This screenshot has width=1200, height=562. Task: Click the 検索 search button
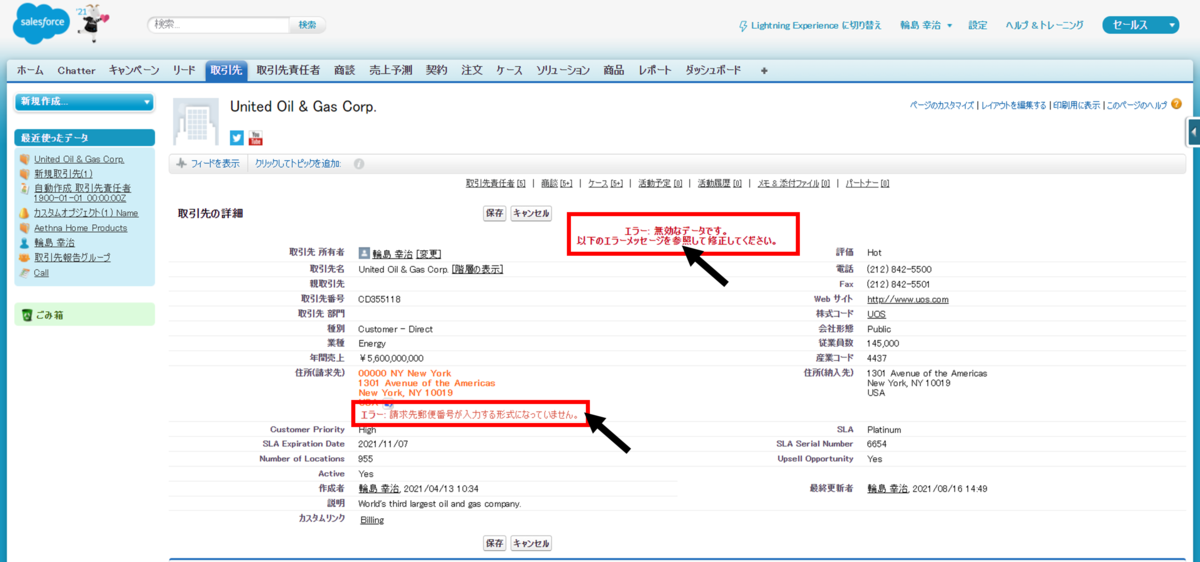307,25
